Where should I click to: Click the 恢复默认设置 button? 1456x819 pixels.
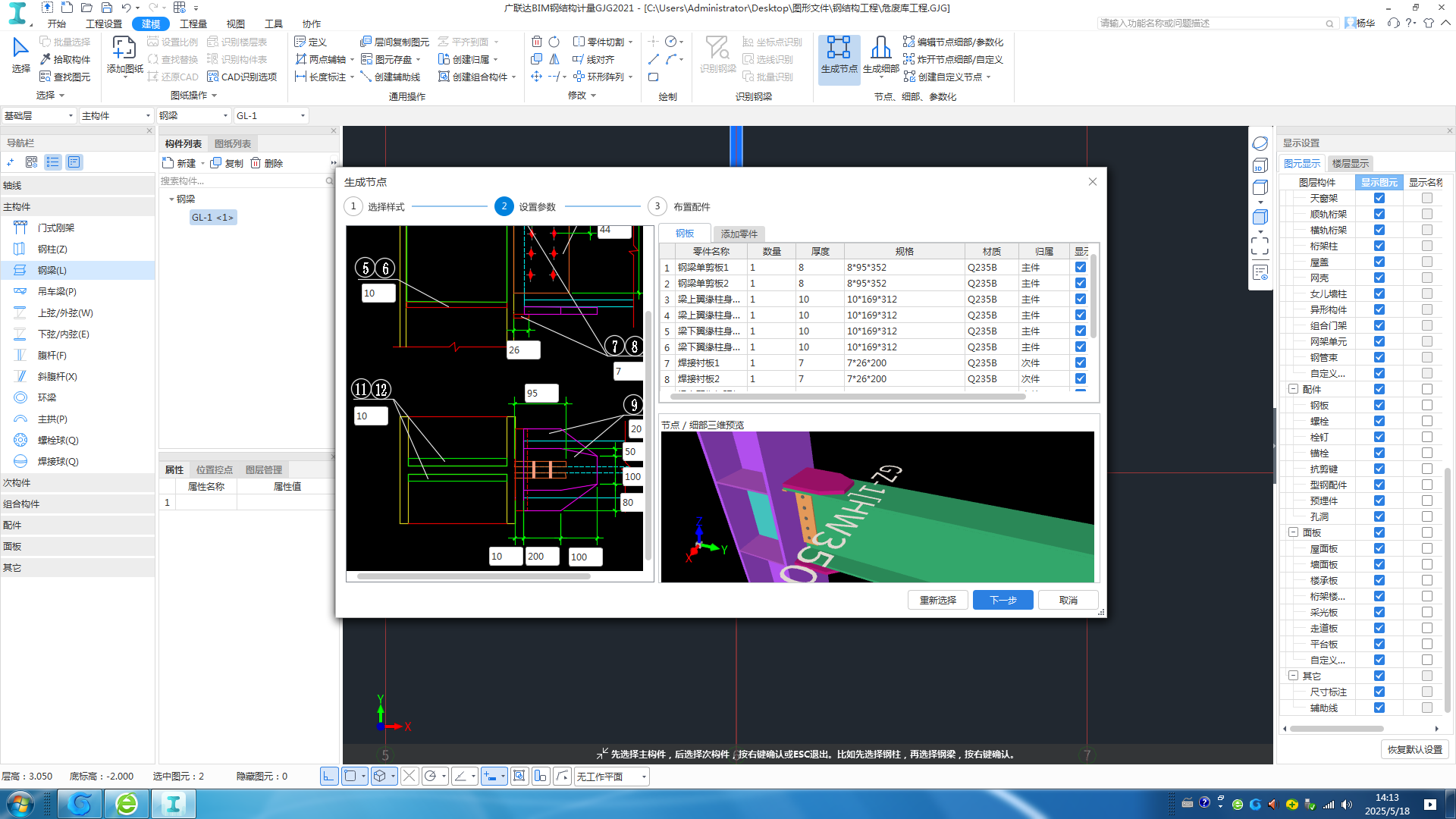[x=1415, y=749]
